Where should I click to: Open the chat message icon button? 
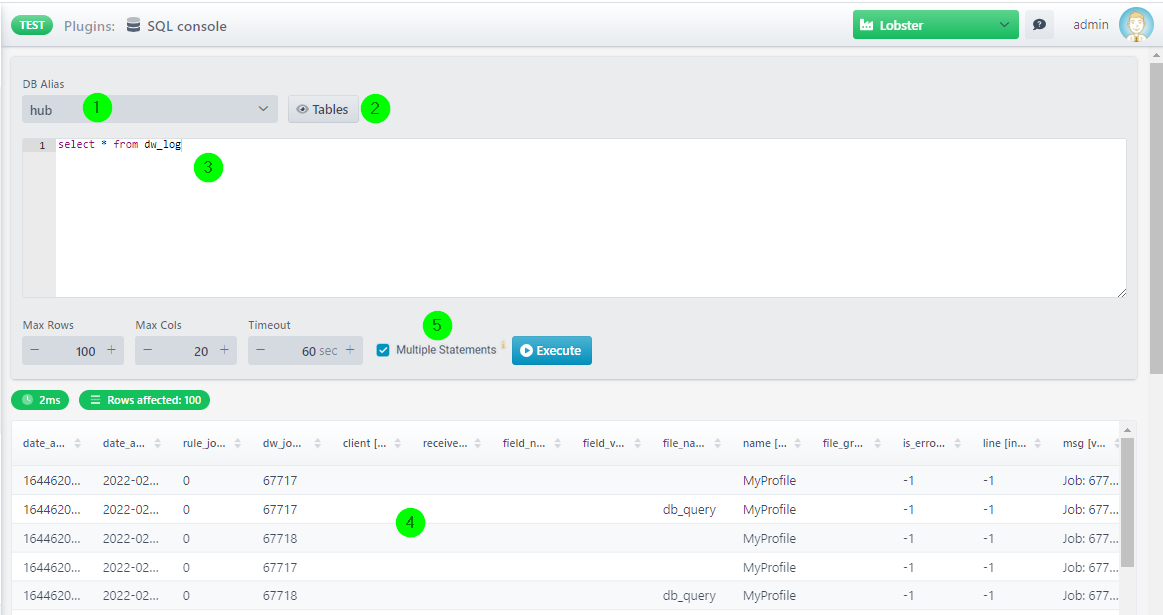(x=1039, y=24)
